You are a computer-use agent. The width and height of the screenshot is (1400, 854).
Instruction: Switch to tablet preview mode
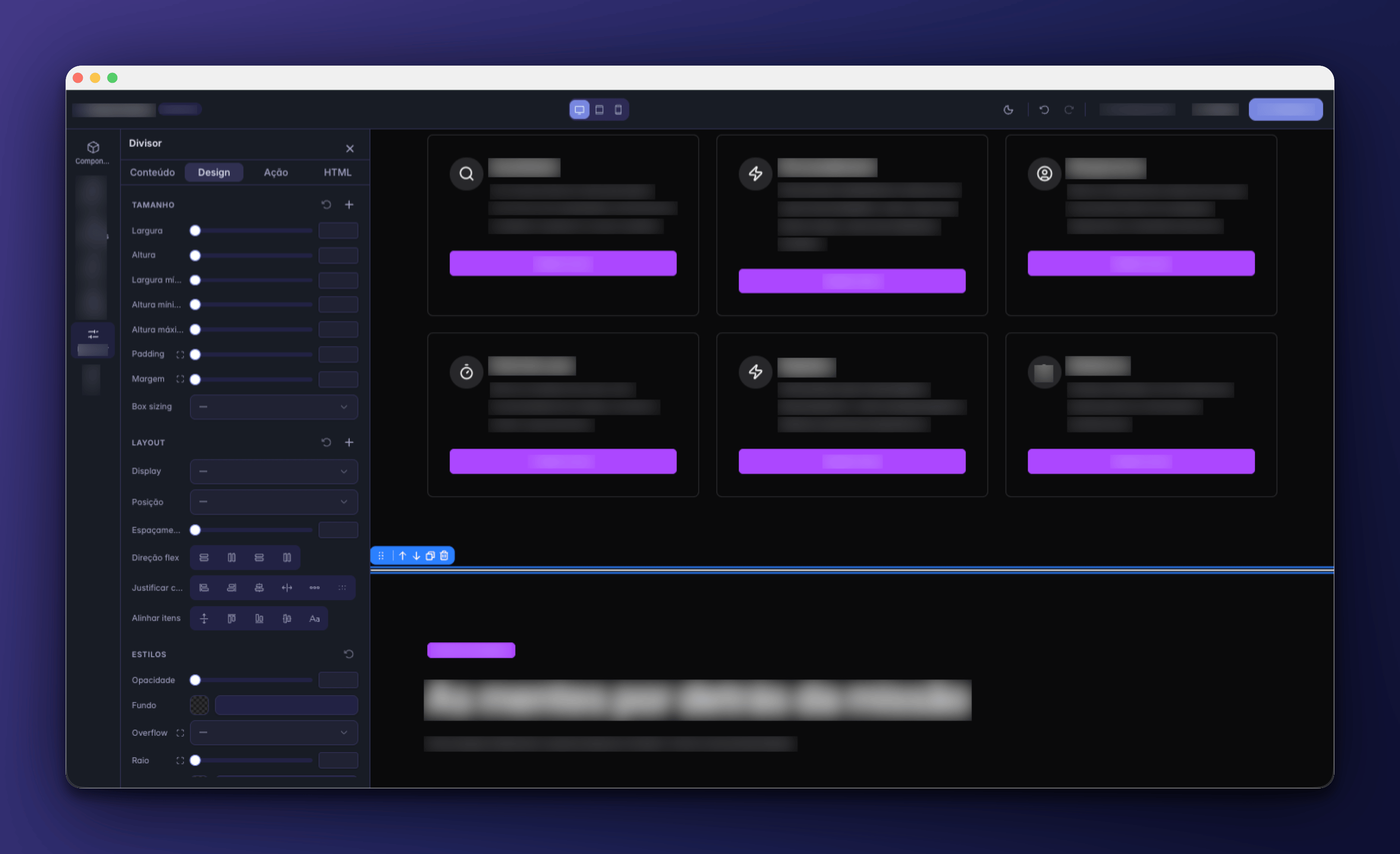click(599, 110)
